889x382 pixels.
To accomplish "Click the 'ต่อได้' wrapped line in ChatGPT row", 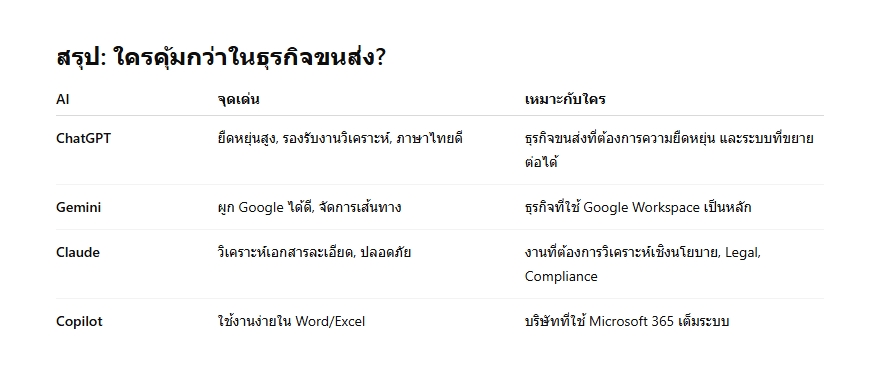I will point(541,163).
